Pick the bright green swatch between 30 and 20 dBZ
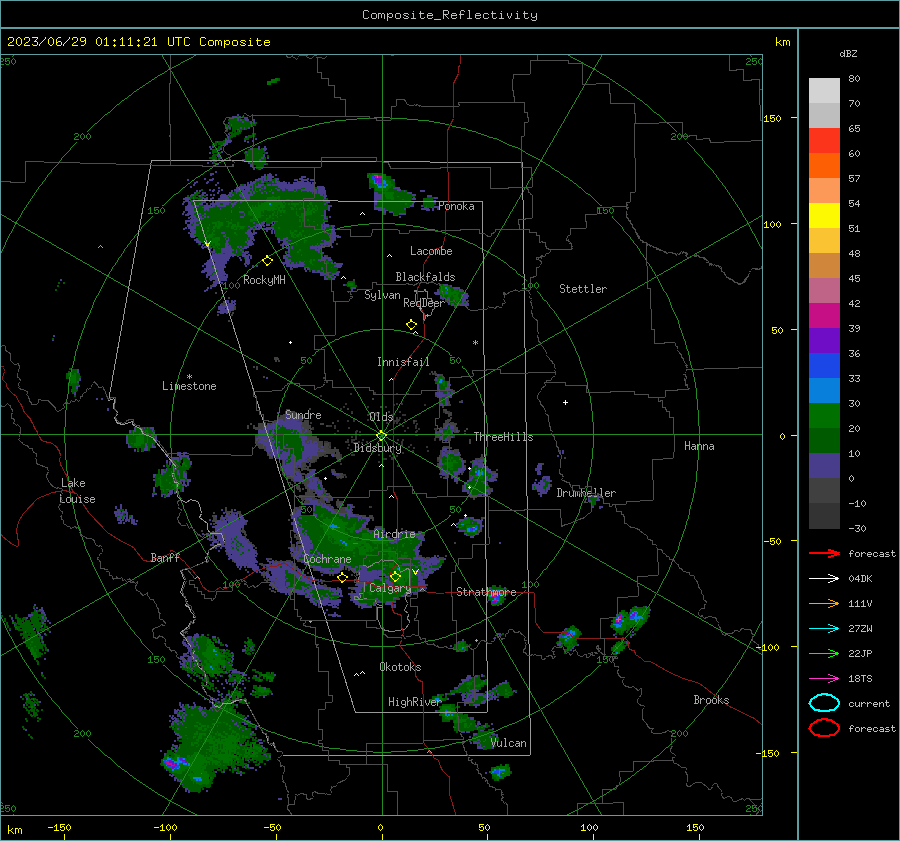The image size is (900, 841). click(824, 416)
